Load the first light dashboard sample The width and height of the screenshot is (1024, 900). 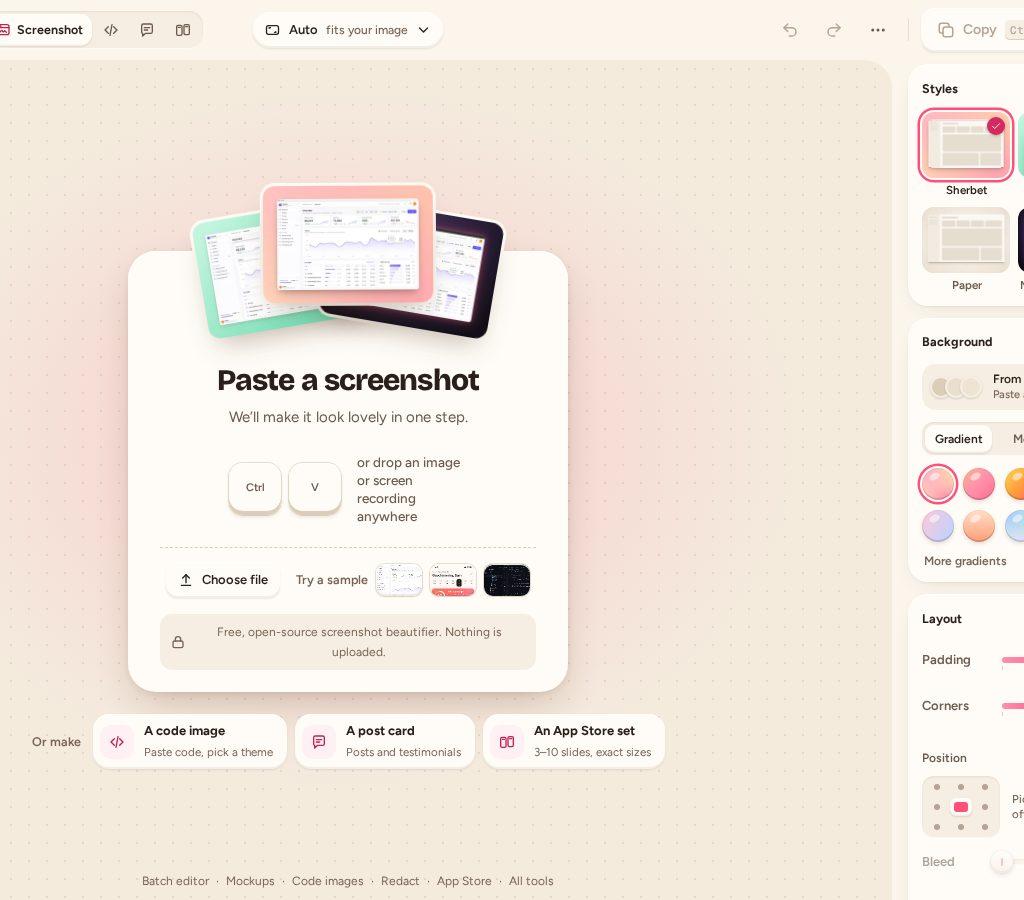click(x=399, y=580)
